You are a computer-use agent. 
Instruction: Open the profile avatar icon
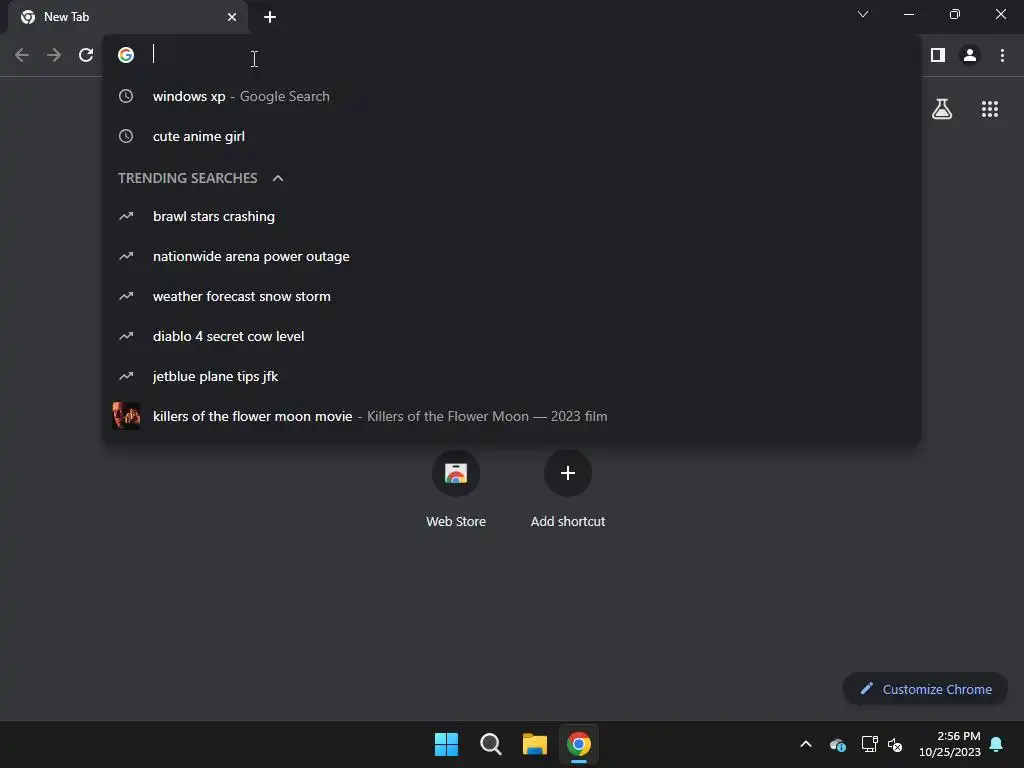[x=970, y=55]
